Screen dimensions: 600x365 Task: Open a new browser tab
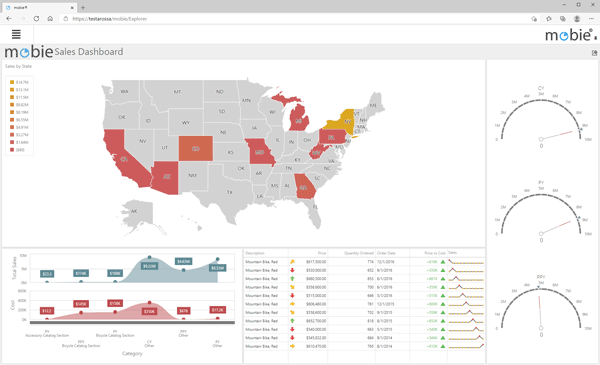click(83, 7)
